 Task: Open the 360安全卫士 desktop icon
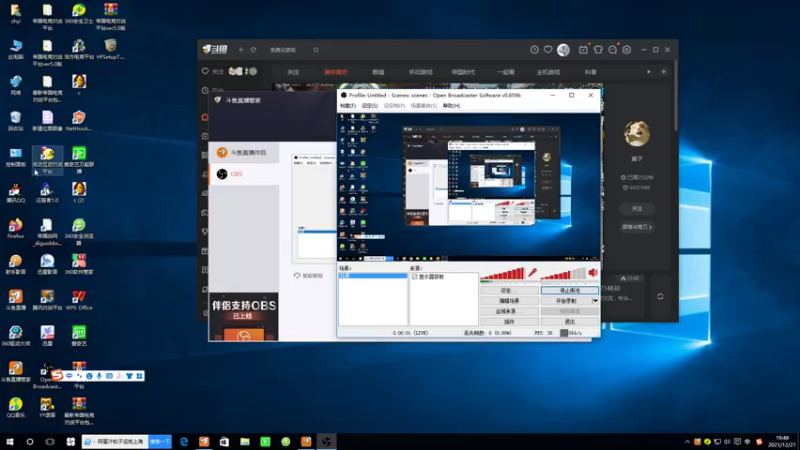79,14
